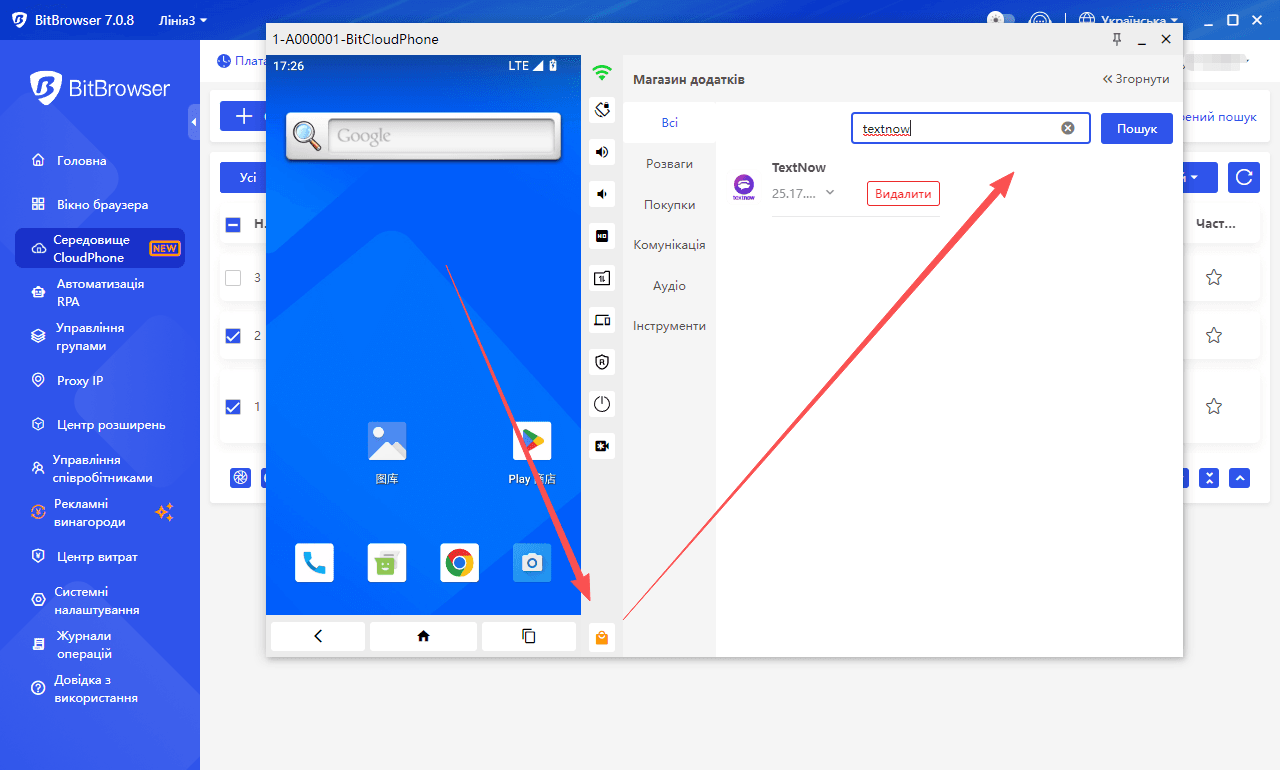
Task: Pin the BitCloudPhone window
Action: pyautogui.click(x=1117, y=39)
